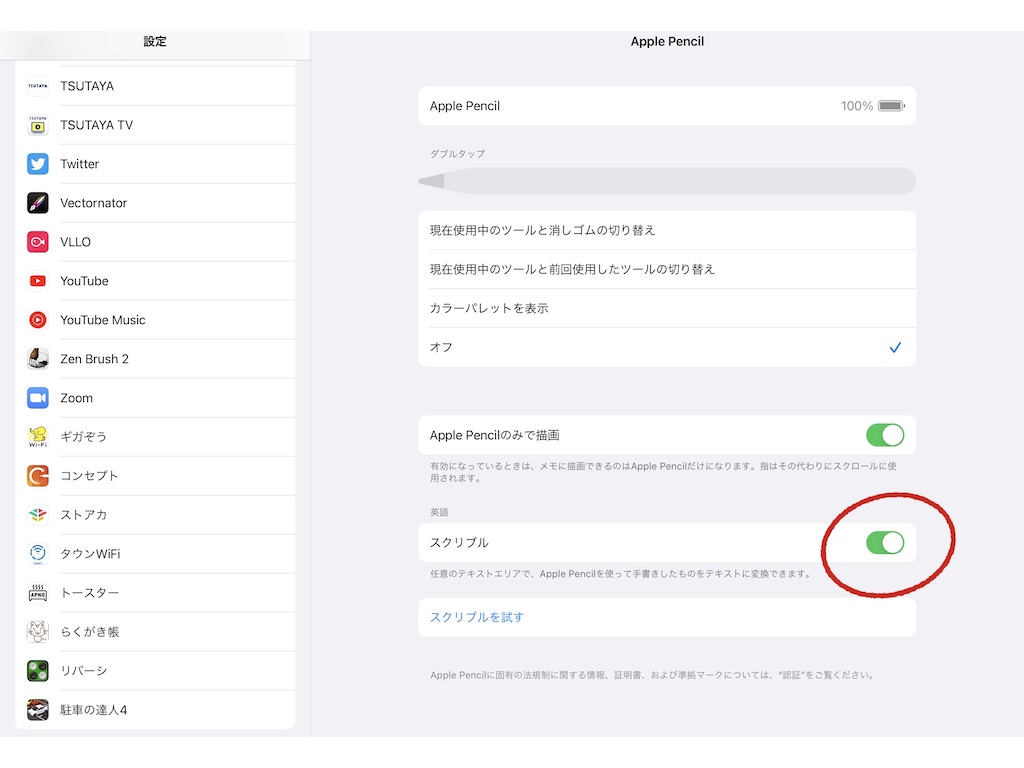Open the Twitter app icon in settings

pos(38,164)
